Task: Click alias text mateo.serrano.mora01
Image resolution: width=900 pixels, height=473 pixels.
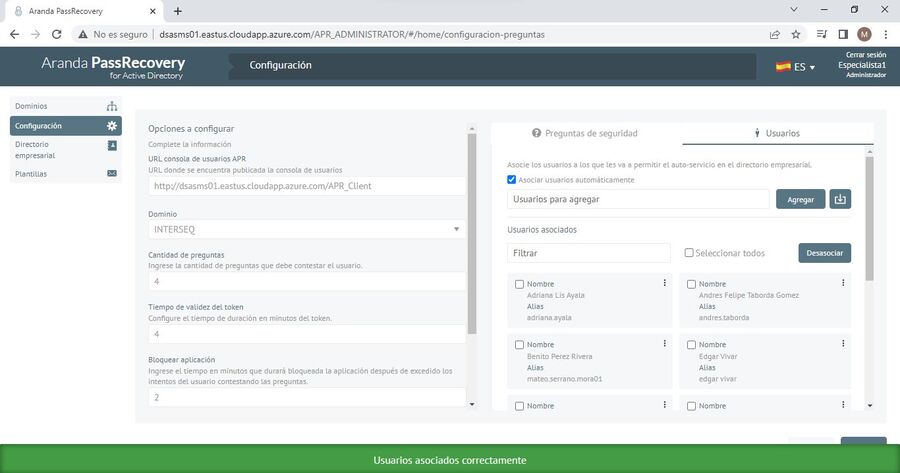Action: point(564,379)
